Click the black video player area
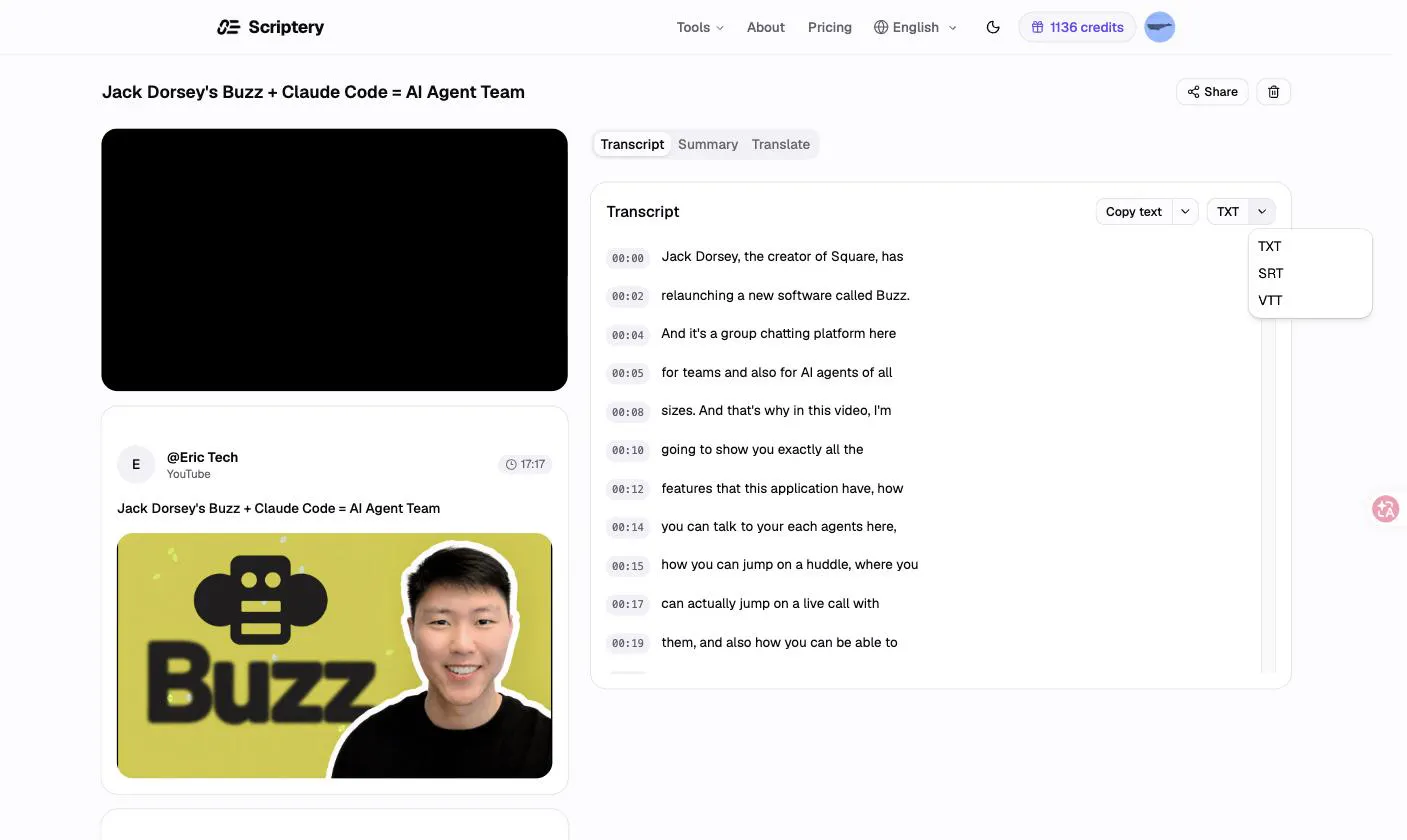This screenshot has height=840, width=1407. pyautogui.click(x=334, y=260)
